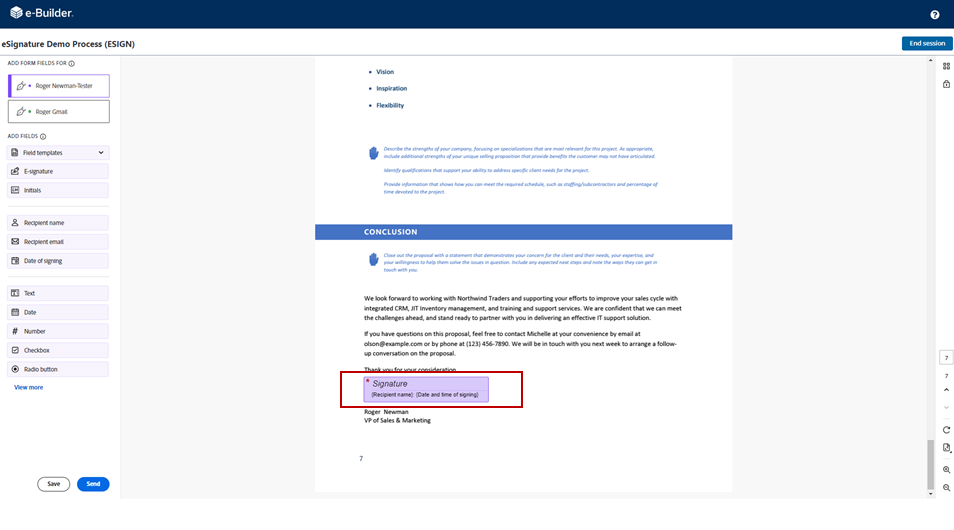
Task: Click info icon beside Add Fields
Action: tap(43, 136)
